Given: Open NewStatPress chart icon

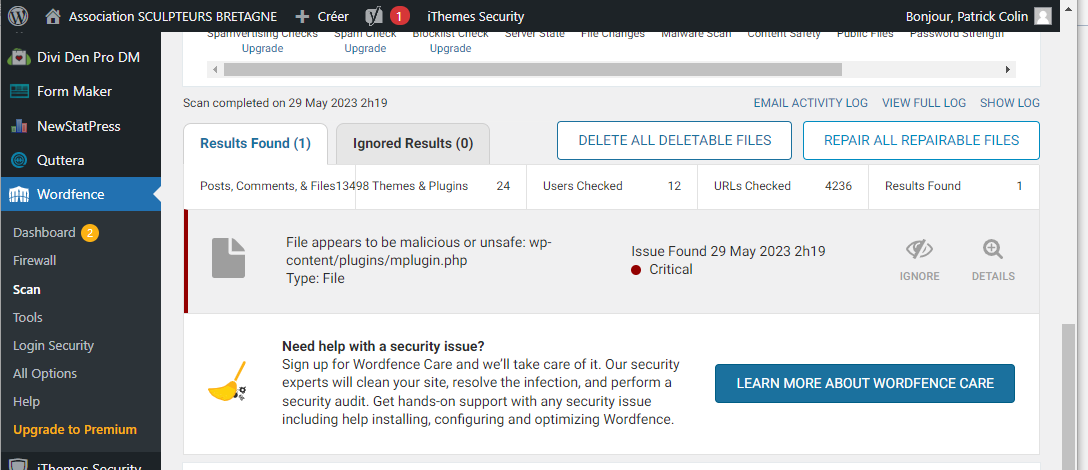Looking at the screenshot, I should pos(18,126).
